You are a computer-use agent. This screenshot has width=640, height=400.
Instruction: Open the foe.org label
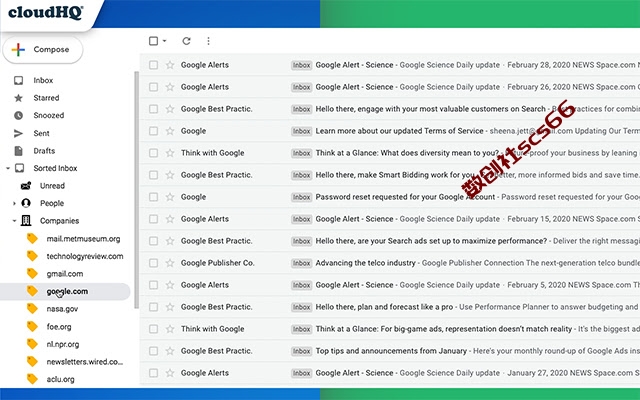pyautogui.click(x=59, y=327)
